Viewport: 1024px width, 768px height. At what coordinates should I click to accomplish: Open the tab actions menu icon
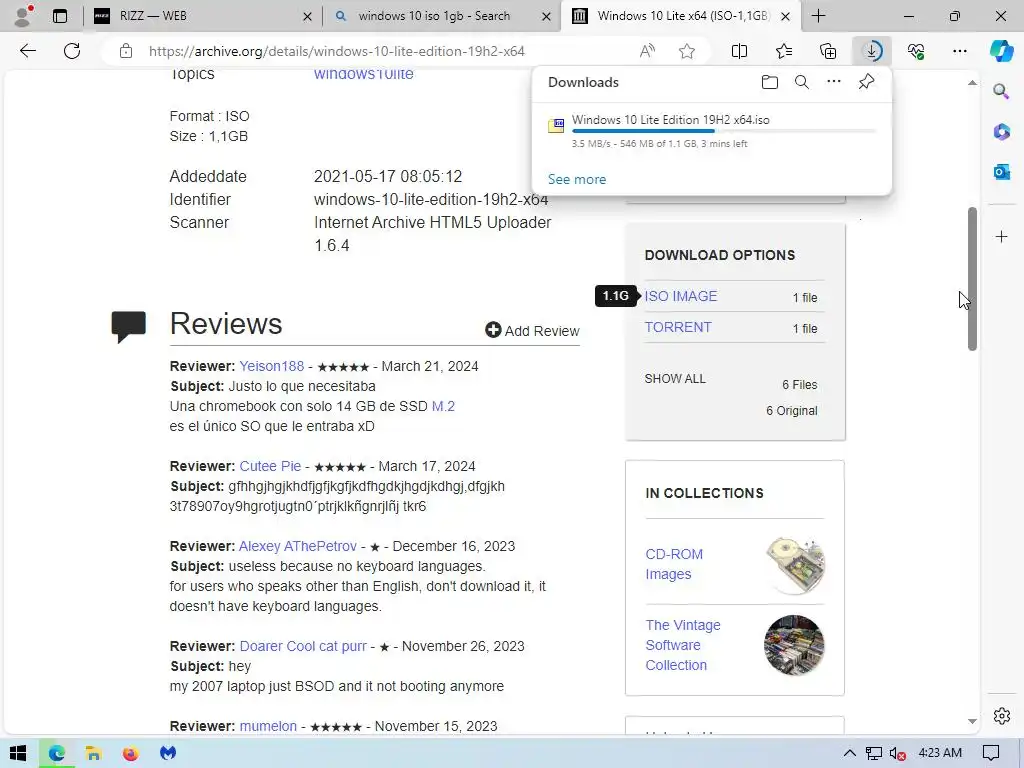click(60, 16)
